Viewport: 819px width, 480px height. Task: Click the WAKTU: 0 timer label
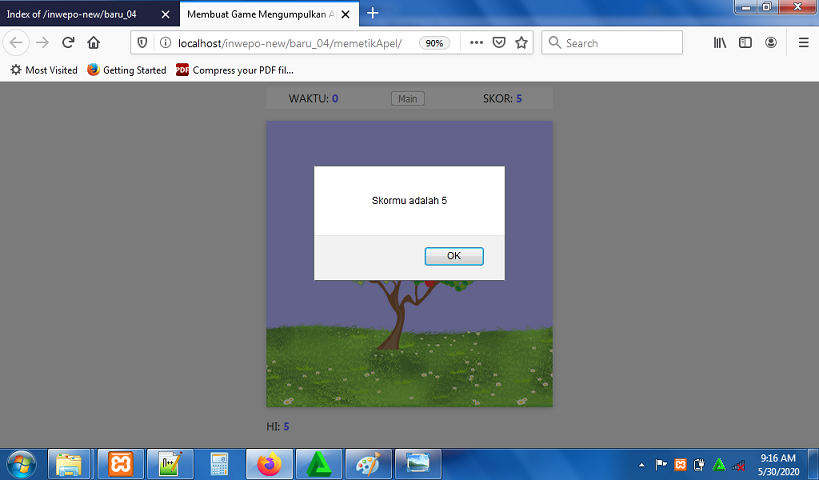(313, 99)
